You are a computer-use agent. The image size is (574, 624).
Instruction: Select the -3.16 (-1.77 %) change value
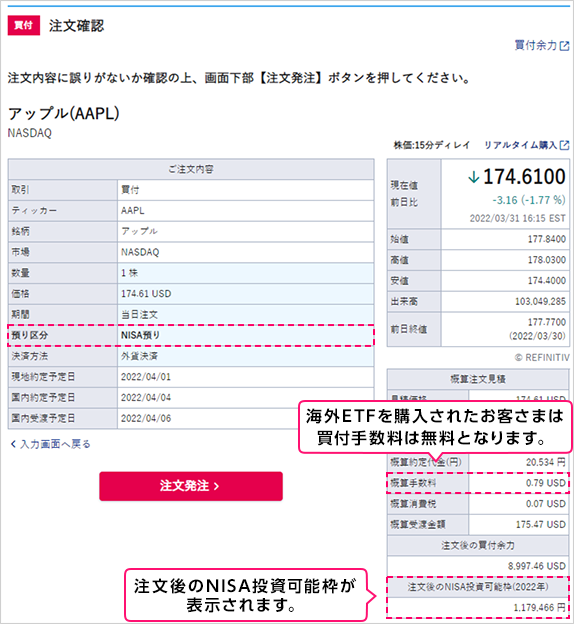pyautogui.click(x=529, y=200)
